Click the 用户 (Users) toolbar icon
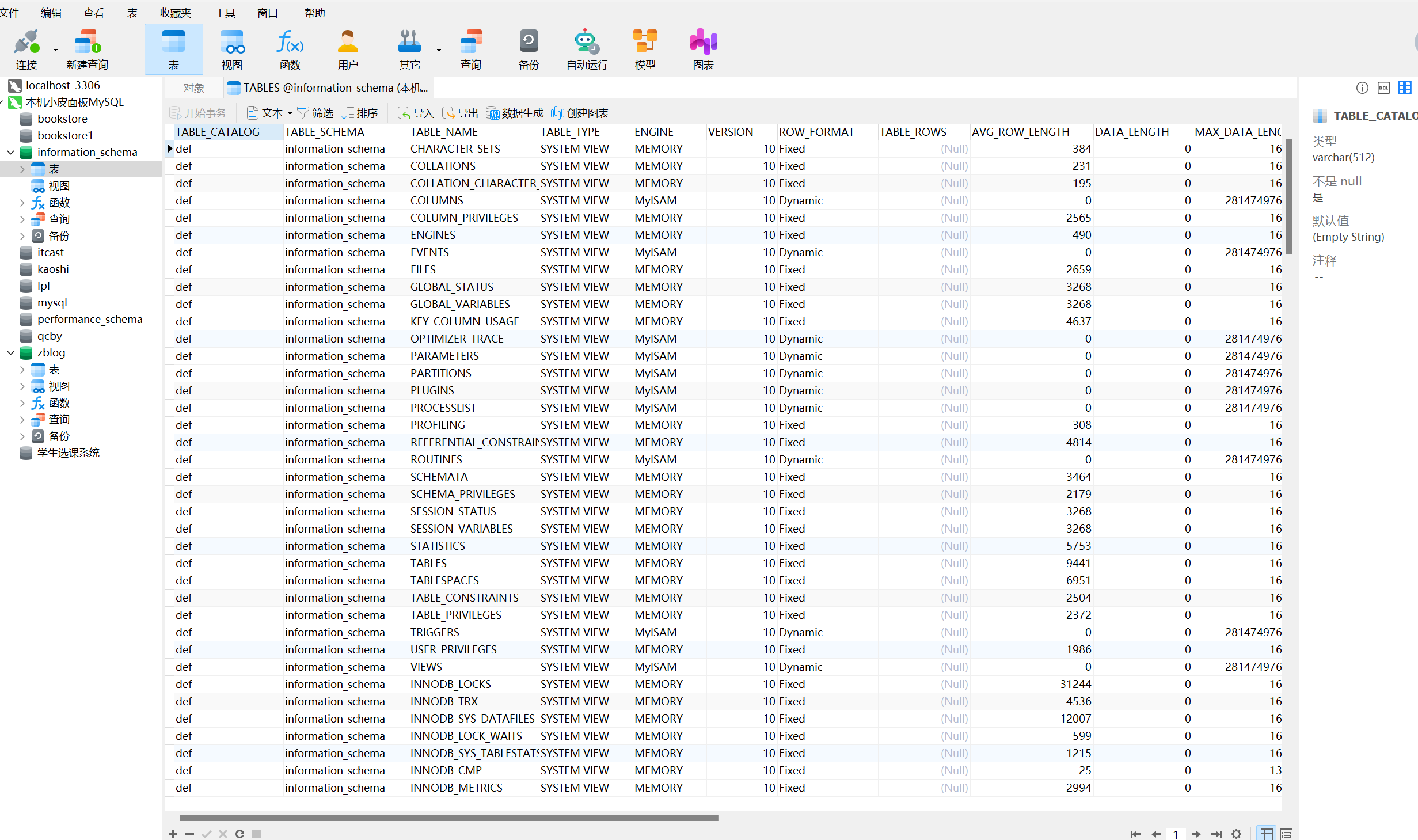Screen dimensions: 1418x840 [348, 49]
